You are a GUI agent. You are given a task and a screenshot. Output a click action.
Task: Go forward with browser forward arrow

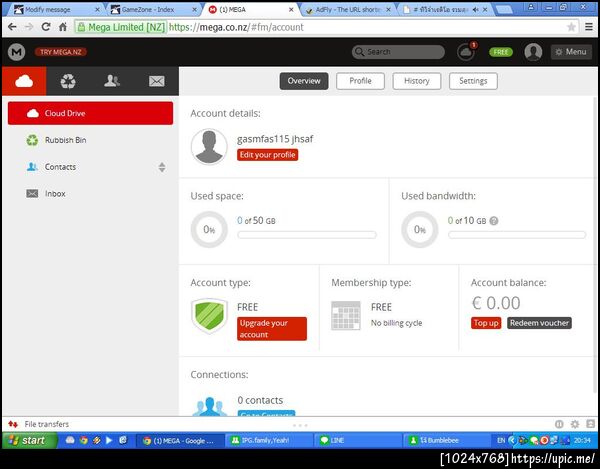coord(29,27)
